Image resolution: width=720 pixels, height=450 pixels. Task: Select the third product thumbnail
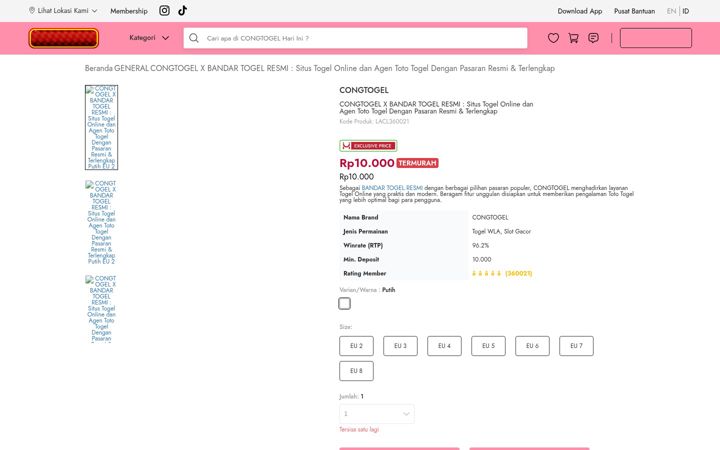tap(101, 309)
